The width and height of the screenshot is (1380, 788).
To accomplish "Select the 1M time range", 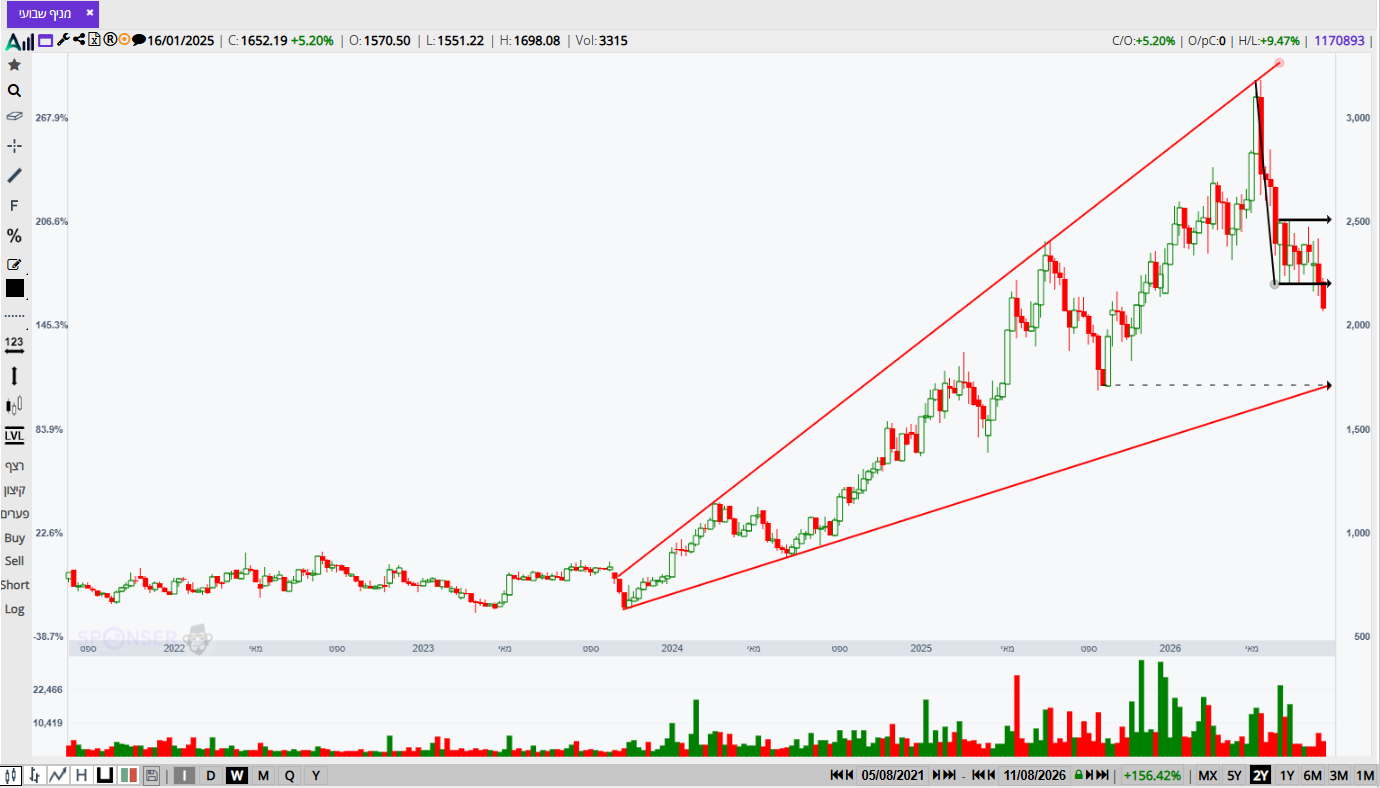I will pos(1365,775).
